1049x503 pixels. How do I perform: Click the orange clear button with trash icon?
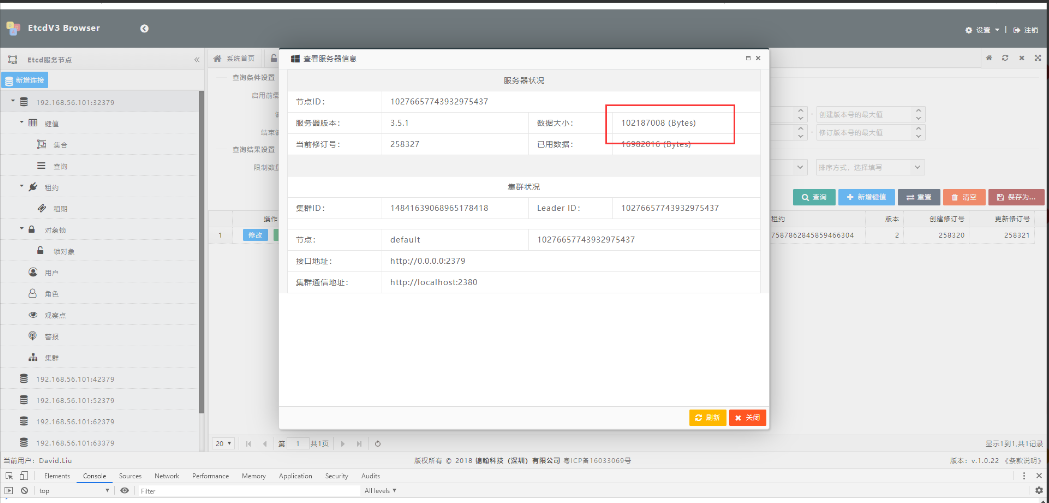tap(963, 197)
